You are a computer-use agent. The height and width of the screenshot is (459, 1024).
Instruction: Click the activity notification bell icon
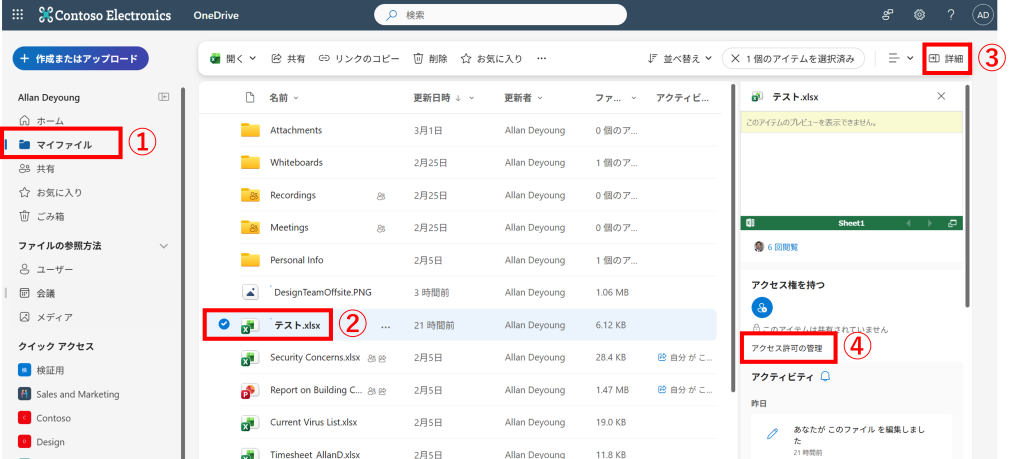(x=825, y=376)
